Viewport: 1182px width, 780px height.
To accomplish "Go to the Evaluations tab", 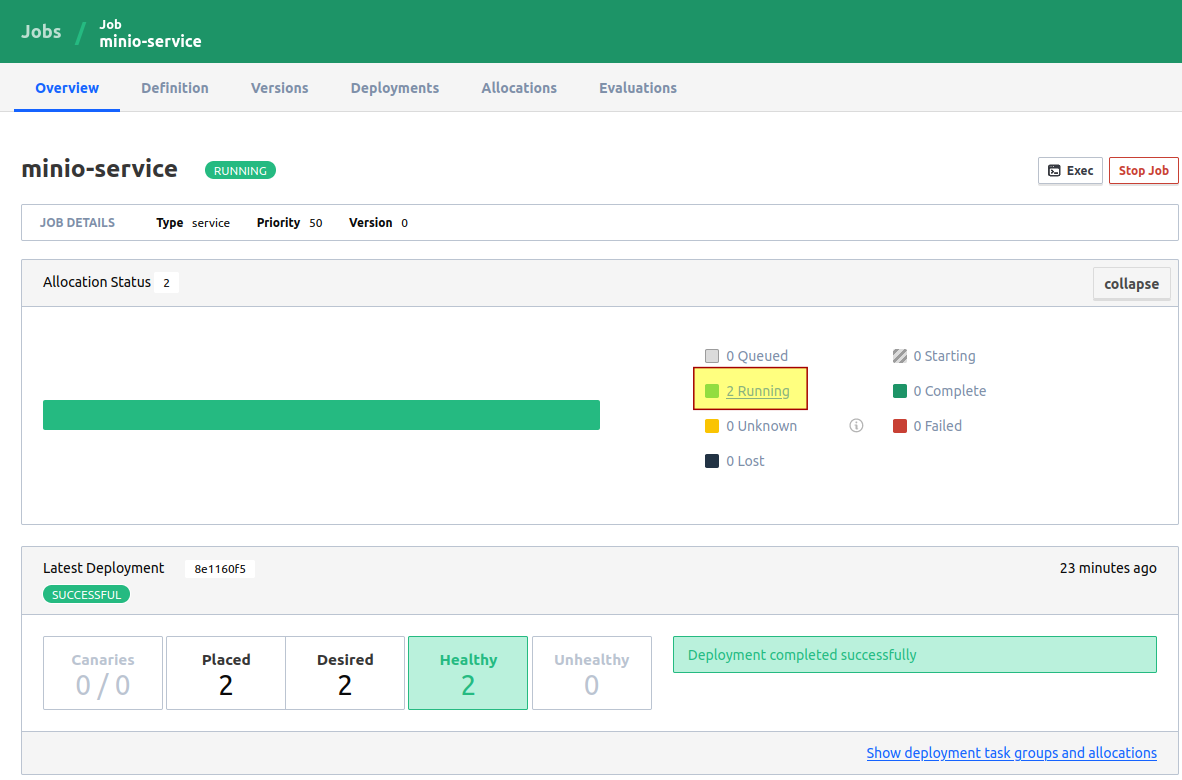I will point(638,88).
